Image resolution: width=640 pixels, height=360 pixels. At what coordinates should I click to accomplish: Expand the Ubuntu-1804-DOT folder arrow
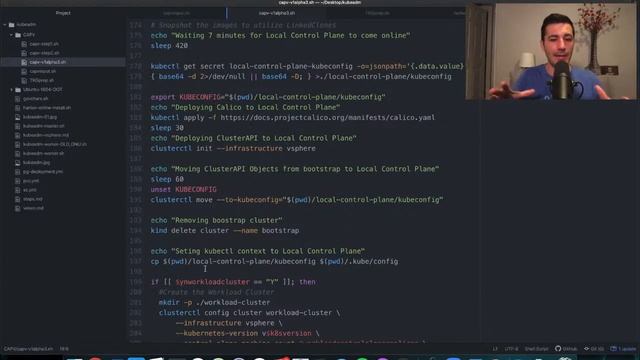pos(11,89)
